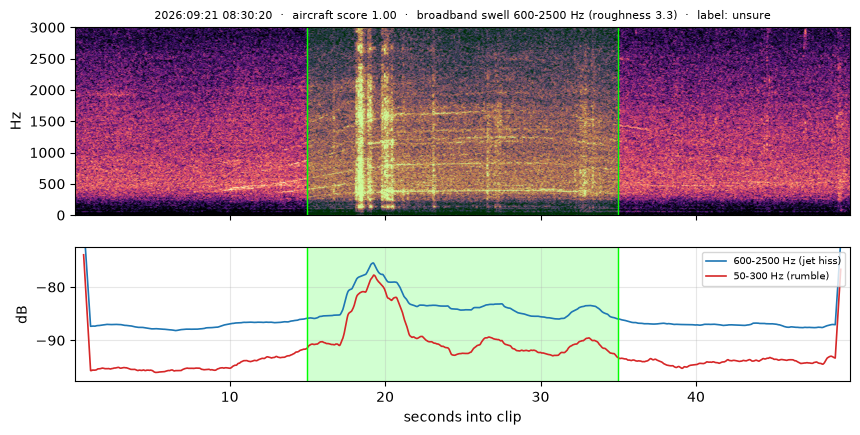Click the x-axis tick label 10
Viewport: 860px width, 435px height.
[230, 396]
